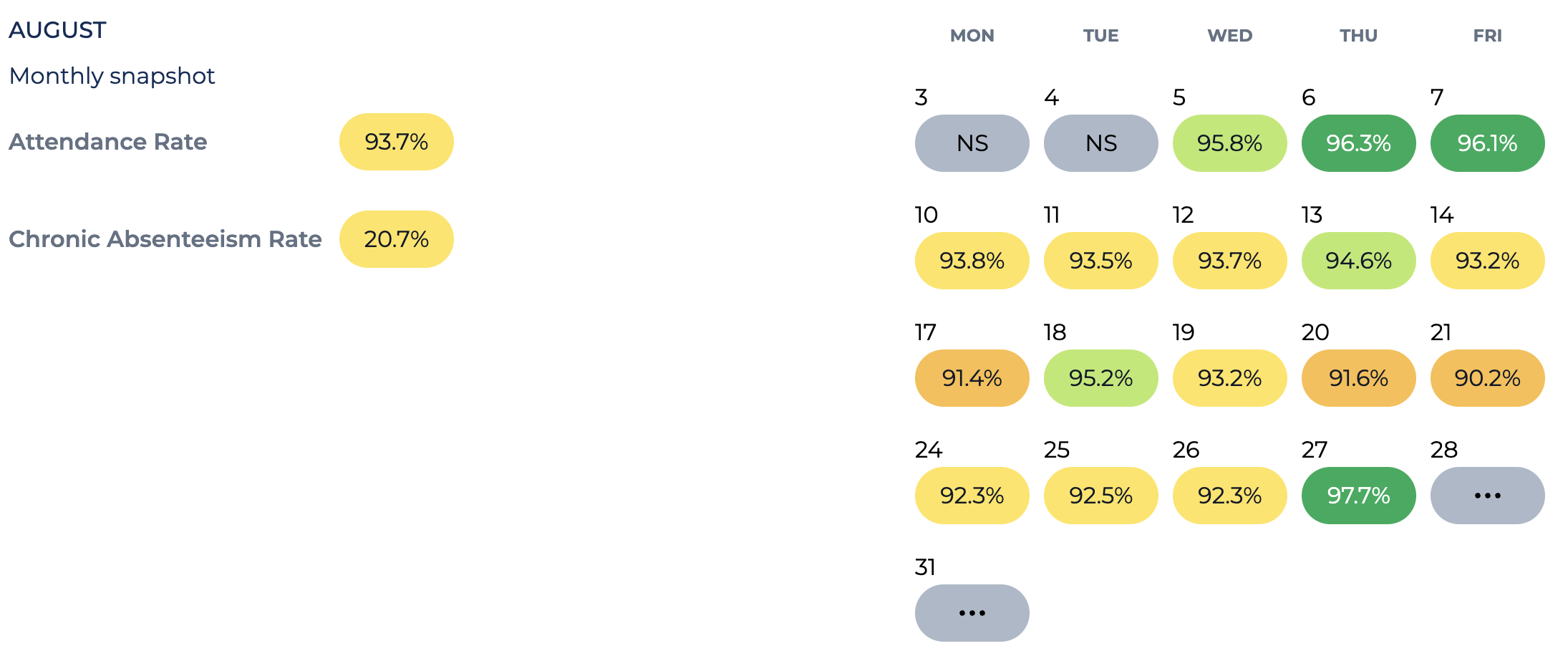Open the 94.6% badge for August 13
The width and height of the screenshot is (1568, 656).
tap(1358, 261)
